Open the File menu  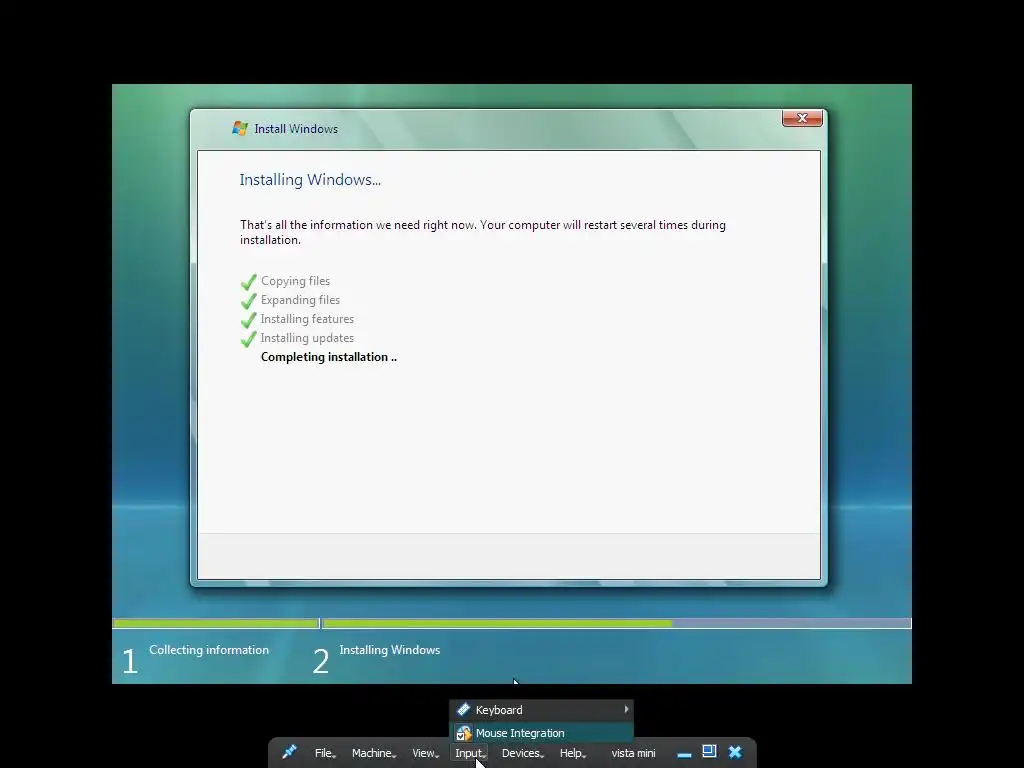coord(325,753)
